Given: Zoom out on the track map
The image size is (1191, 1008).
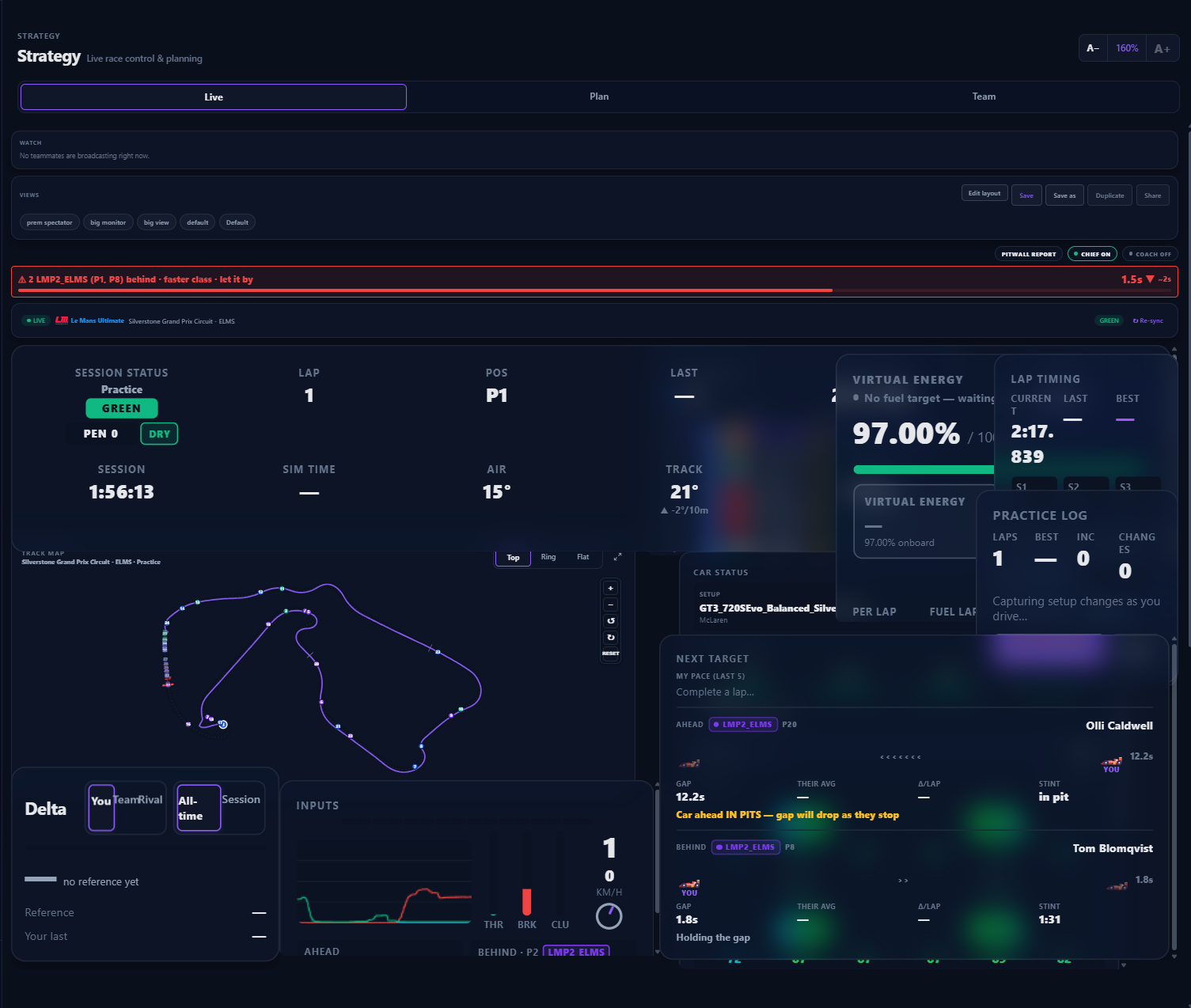Looking at the screenshot, I should point(610,604).
